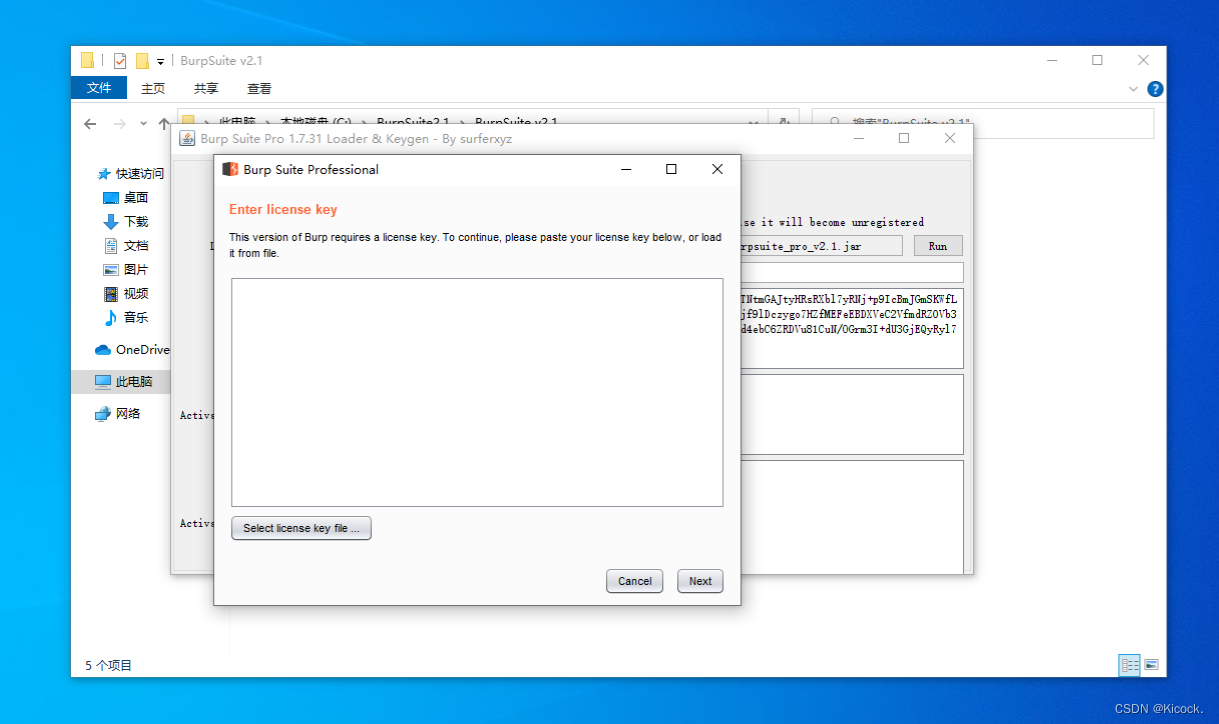Select 网络 in Explorer sidebar
This screenshot has height=724, width=1219.
tap(118, 414)
